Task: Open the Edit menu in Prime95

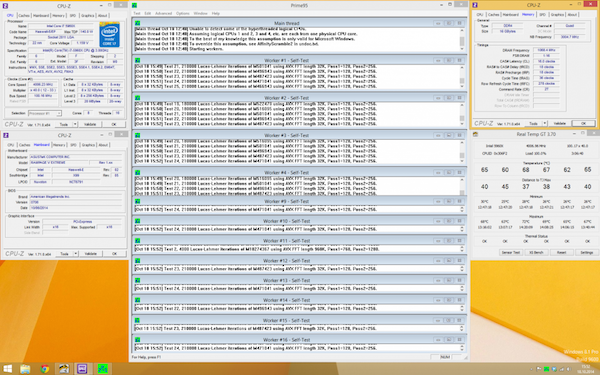Action: [148, 13]
